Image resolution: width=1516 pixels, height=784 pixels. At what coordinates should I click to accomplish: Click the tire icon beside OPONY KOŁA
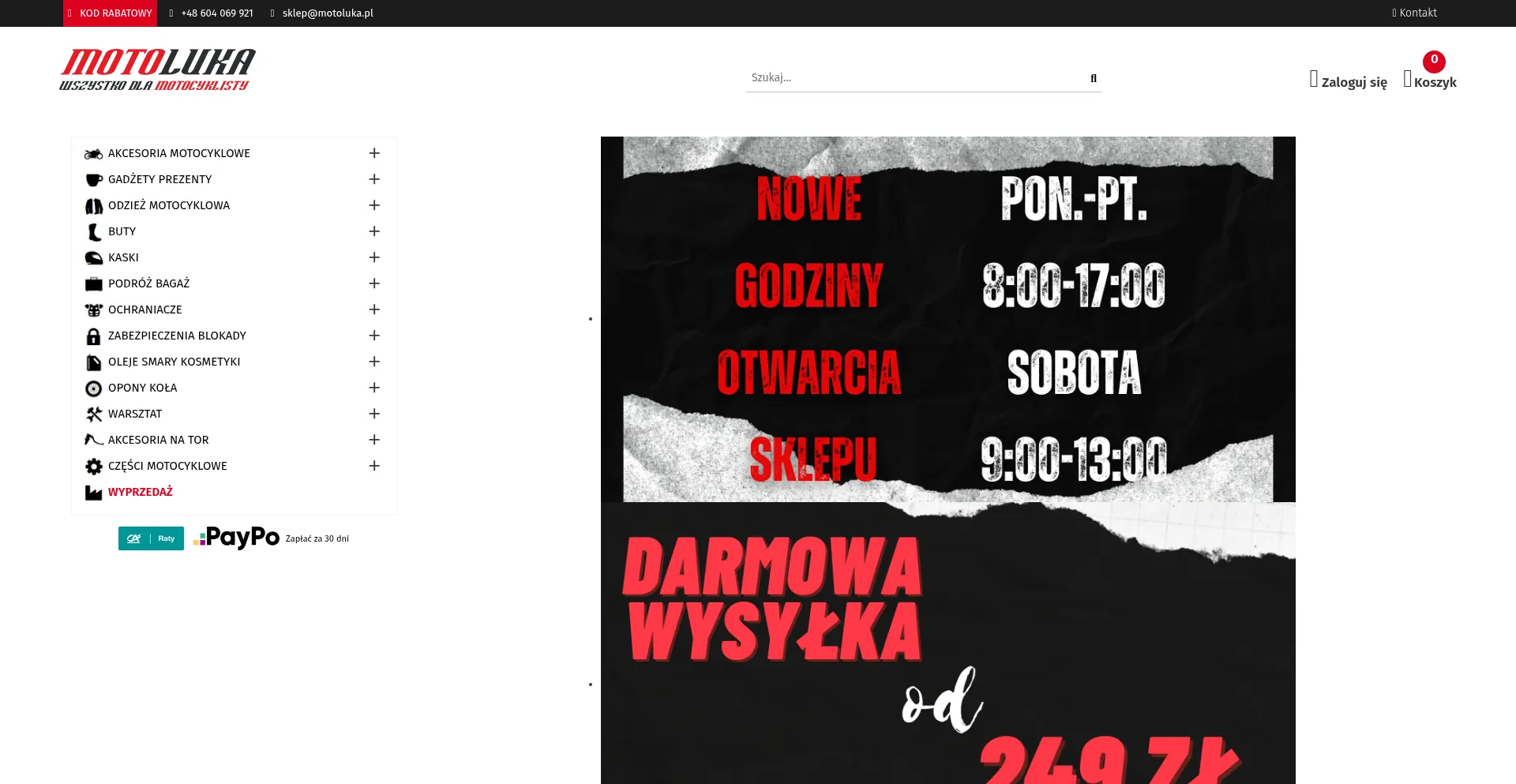coord(93,388)
